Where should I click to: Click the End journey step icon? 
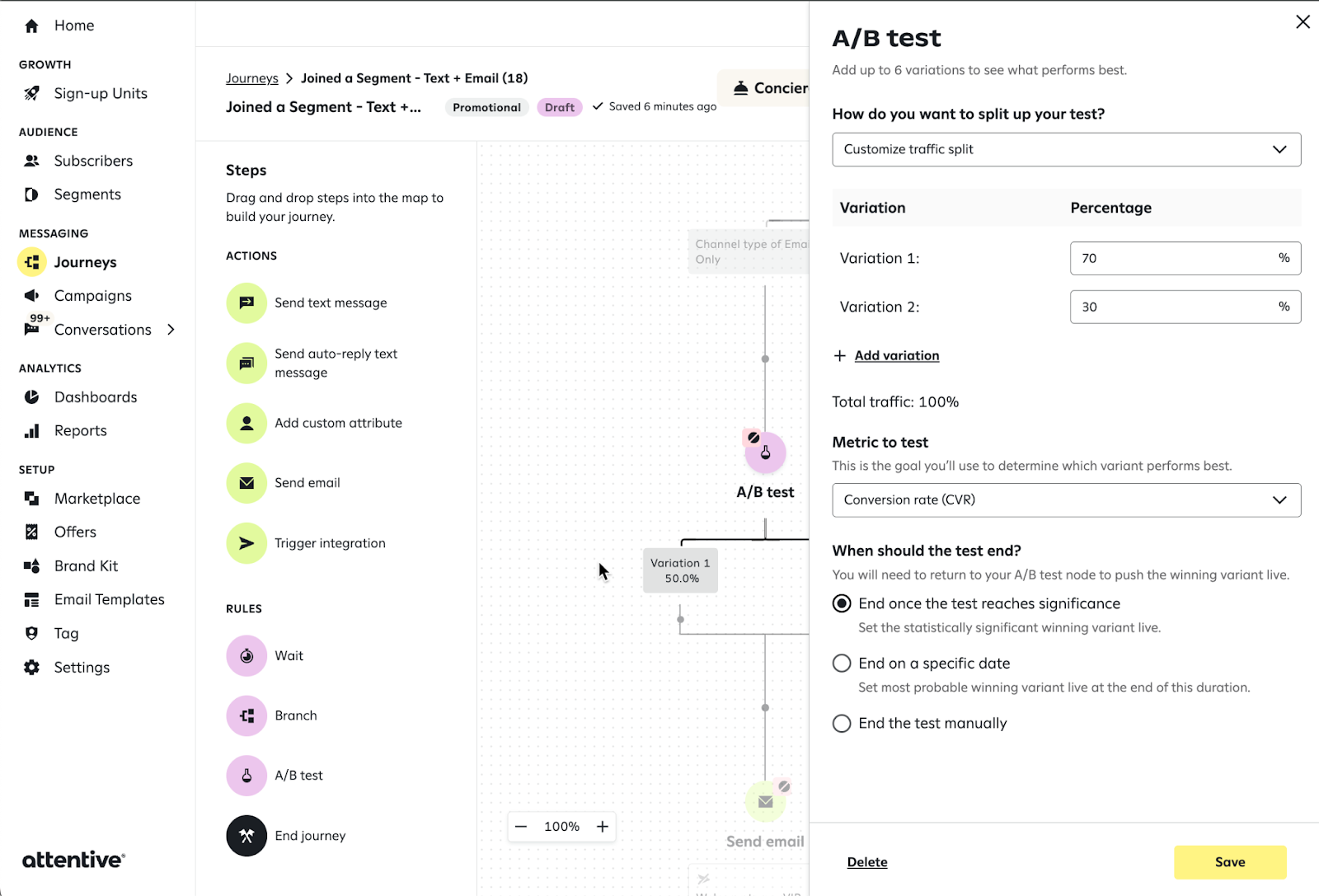(x=246, y=836)
